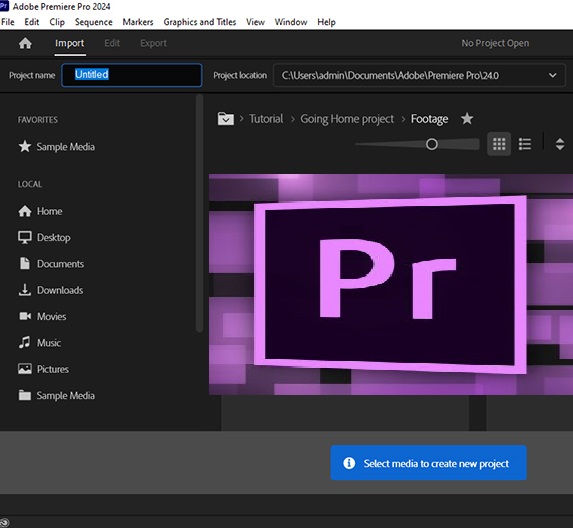Screen dimensions: 573x528
Task: Open the Movies location in sidebar
Action: 42,316
